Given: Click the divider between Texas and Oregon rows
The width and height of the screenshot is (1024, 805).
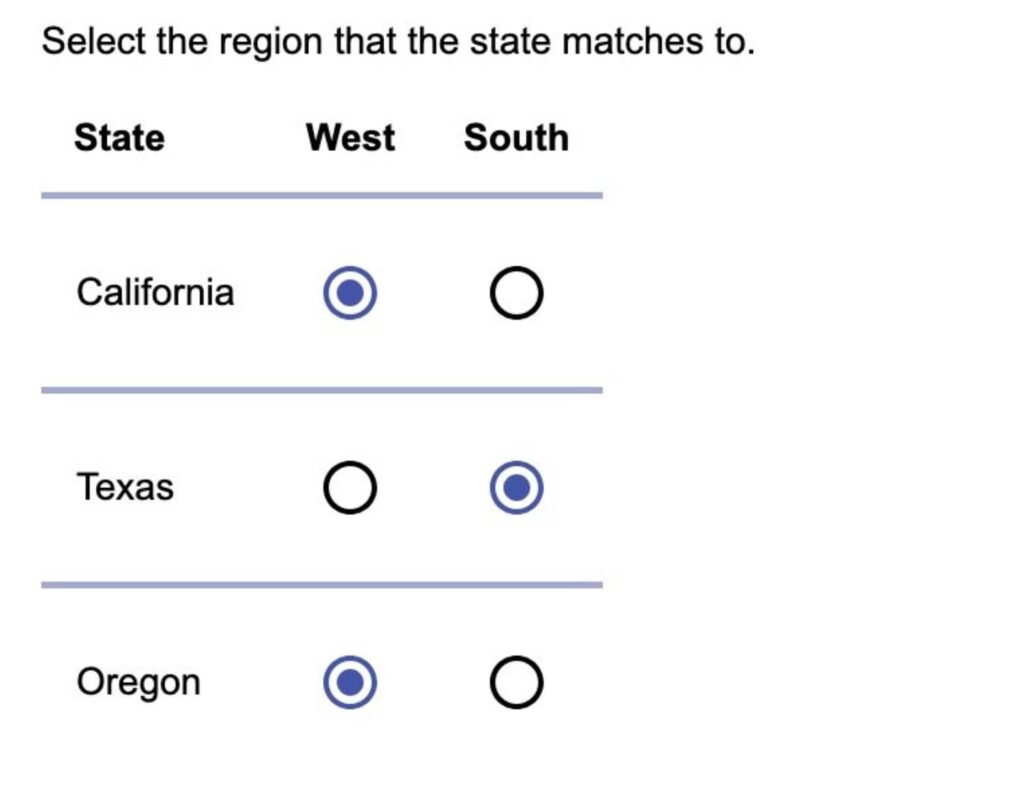Looking at the screenshot, I should pyautogui.click(x=322, y=585).
